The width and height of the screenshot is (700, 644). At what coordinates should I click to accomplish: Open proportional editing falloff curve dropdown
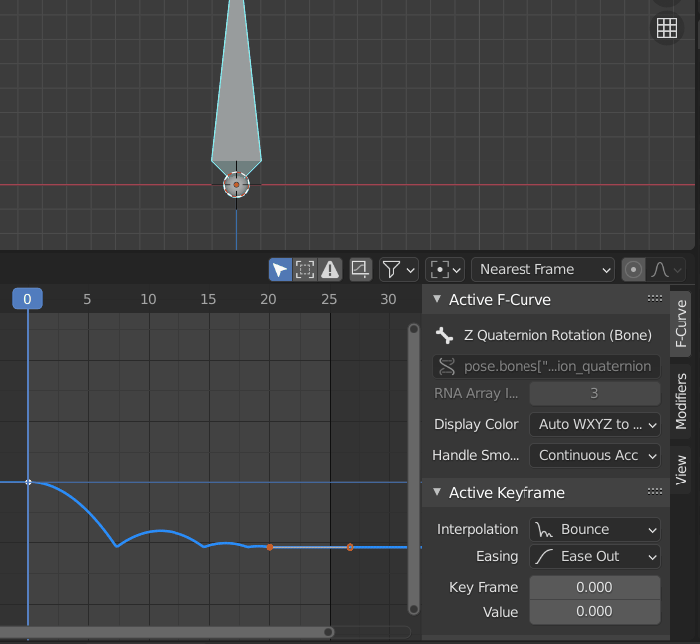click(666, 270)
